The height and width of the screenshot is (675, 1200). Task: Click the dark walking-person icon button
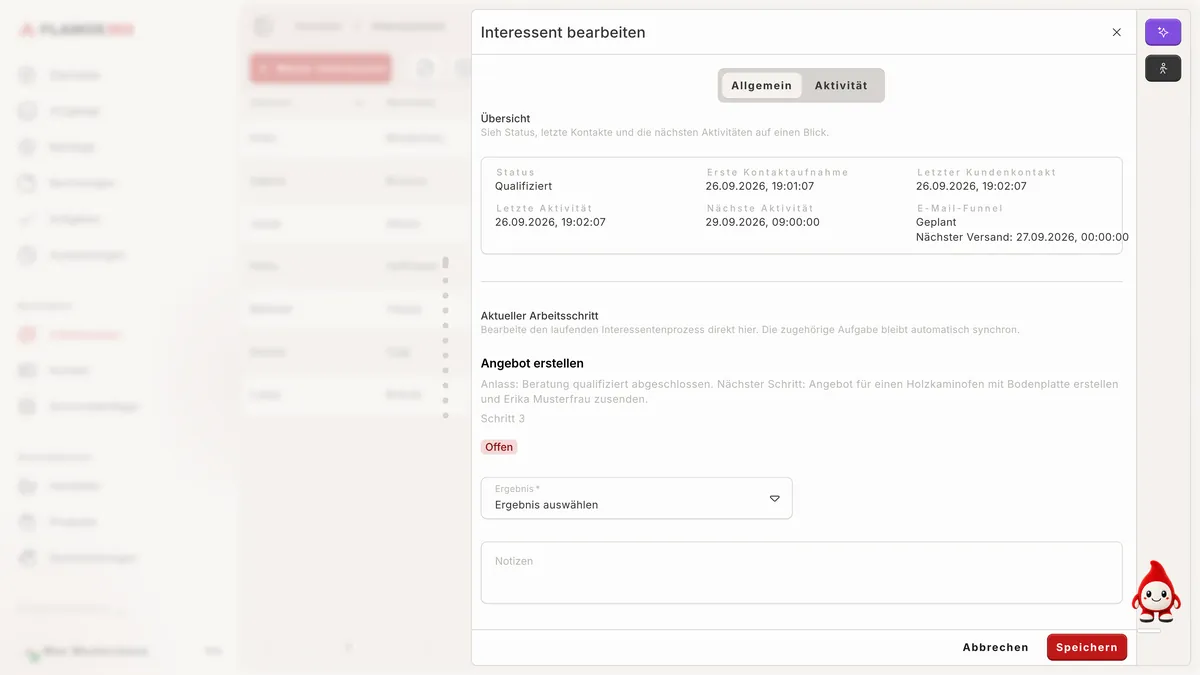(1163, 68)
